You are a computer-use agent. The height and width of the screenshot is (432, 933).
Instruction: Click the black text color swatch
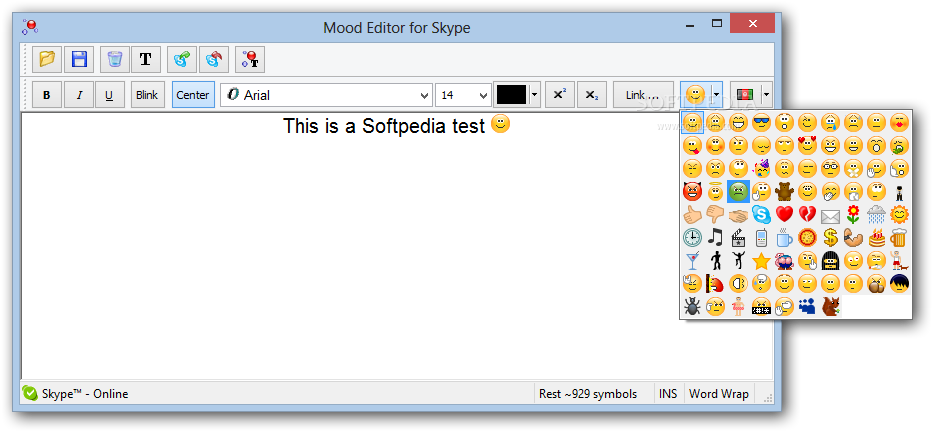pyautogui.click(x=512, y=95)
